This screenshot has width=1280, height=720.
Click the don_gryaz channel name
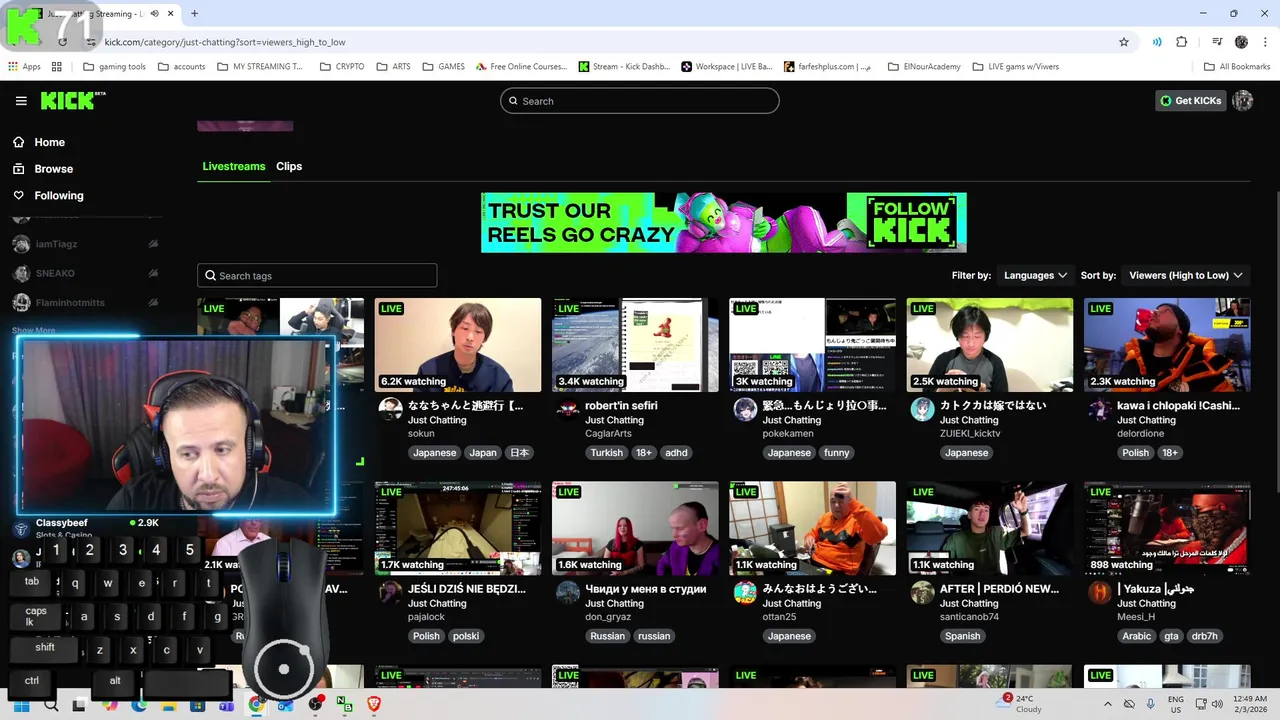pyautogui.click(x=608, y=617)
